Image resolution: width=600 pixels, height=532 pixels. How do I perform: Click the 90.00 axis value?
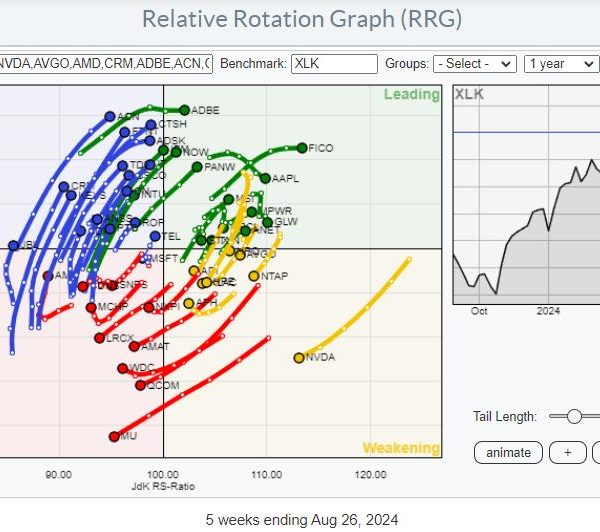[x=59, y=475]
